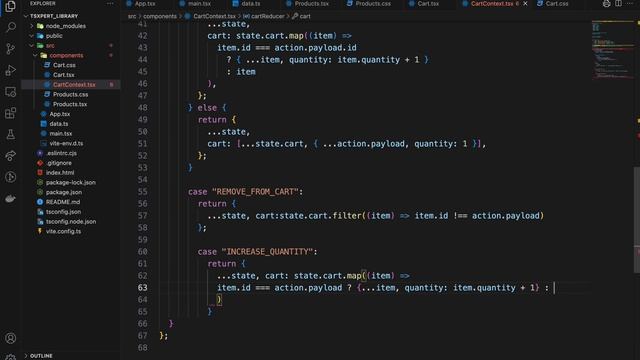Image resolution: width=640 pixels, height=360 pixels.
Task: Open the Testing flask view
Action: point(10,134)
